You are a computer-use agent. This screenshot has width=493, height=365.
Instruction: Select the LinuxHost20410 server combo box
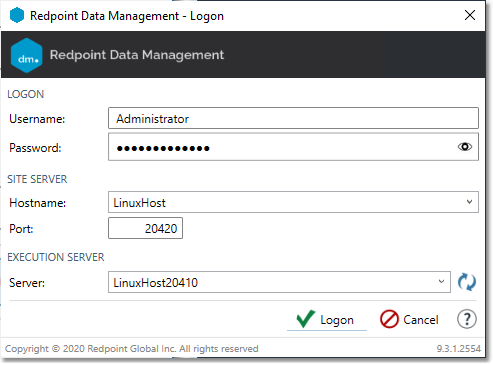[279, 282]
